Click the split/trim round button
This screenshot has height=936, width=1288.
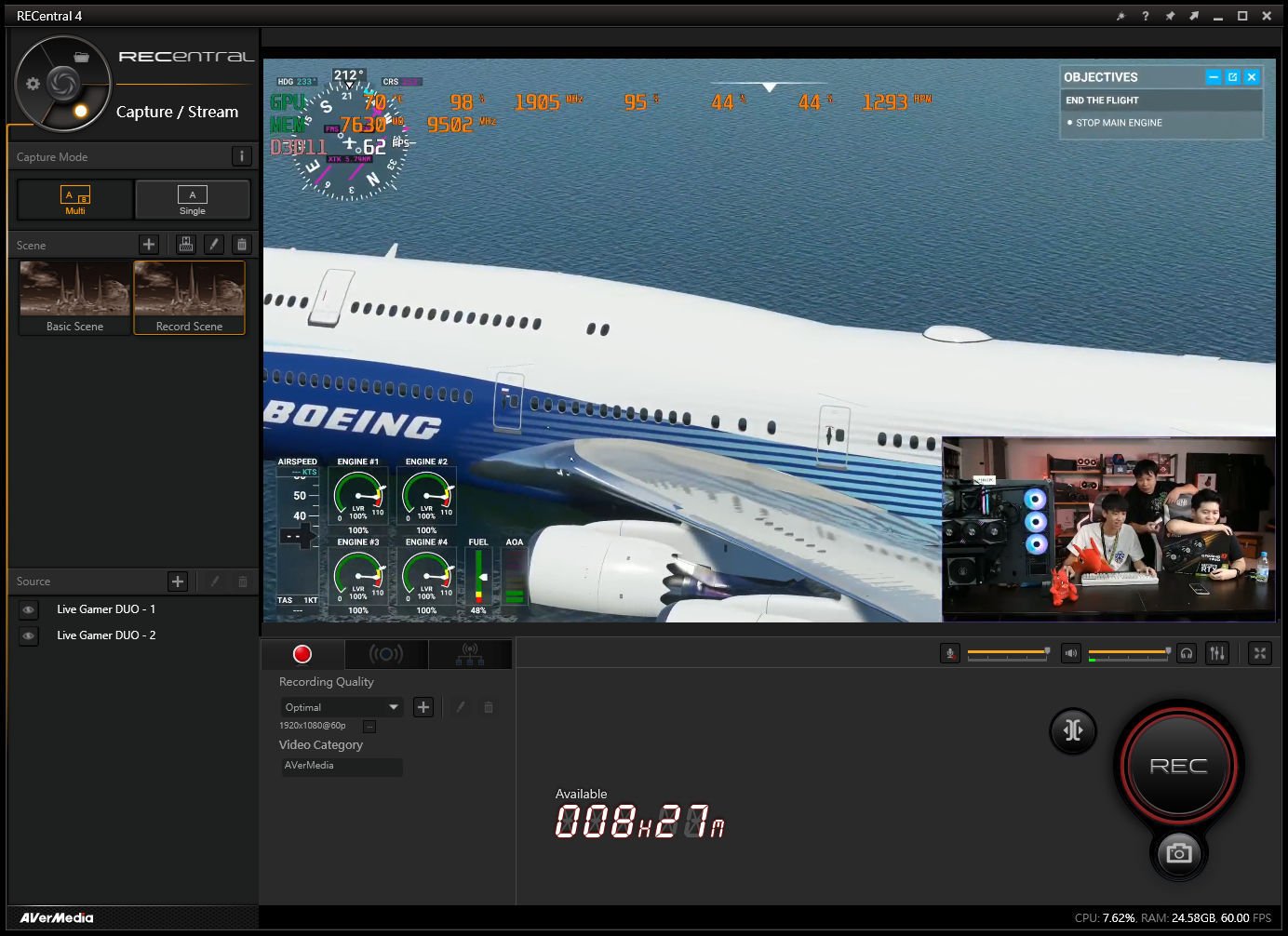(1073, 730)
